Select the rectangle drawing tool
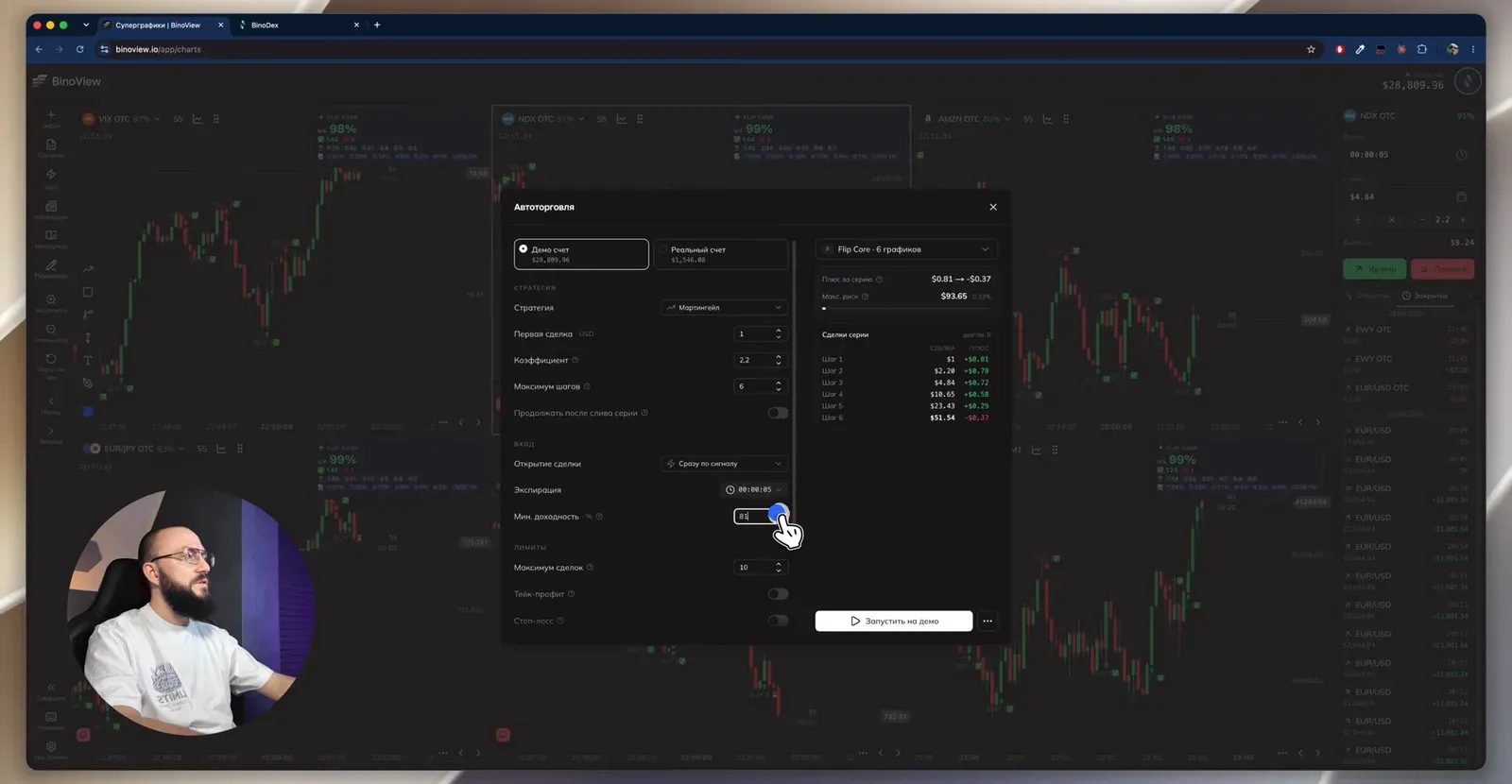This screenshot has width=1512, height=784. [x=88, y=292]
